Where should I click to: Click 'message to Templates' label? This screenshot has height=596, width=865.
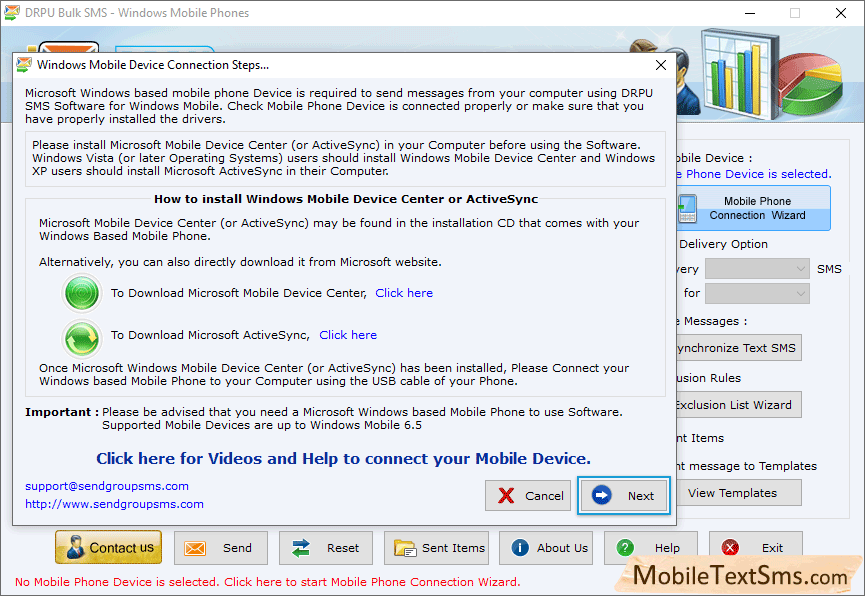point(752,466)
